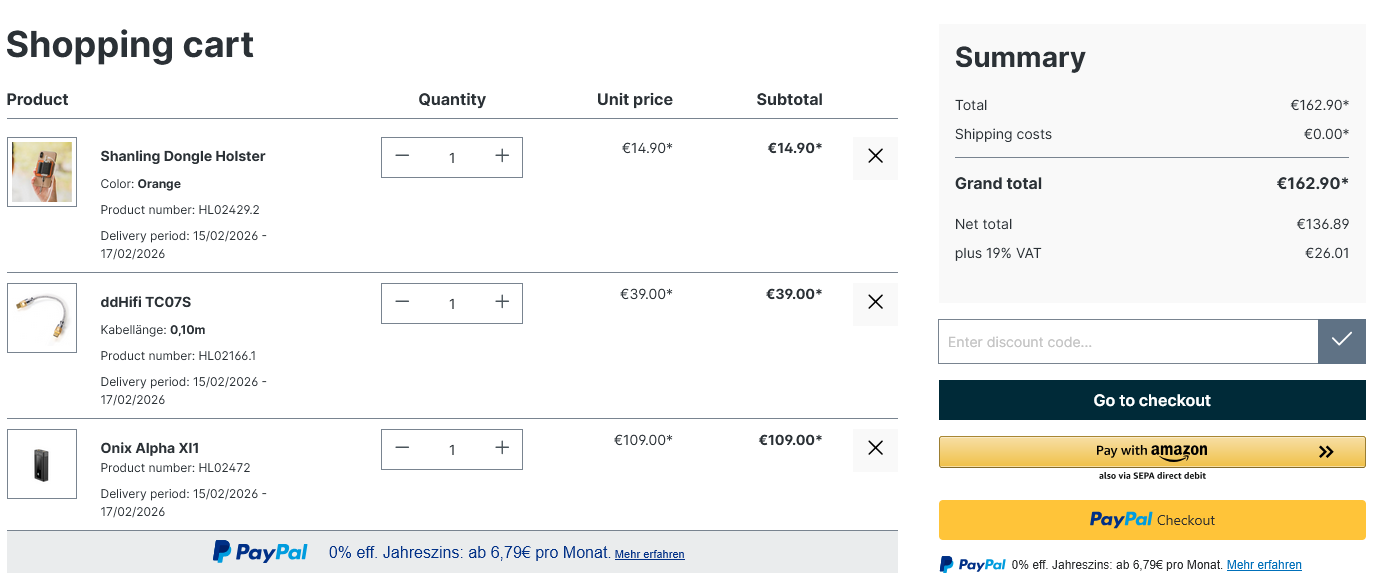This screenshot has height=573, width=1397.
Task: Increase quantity of ddHifi TC07S
Action: [502, 303]
